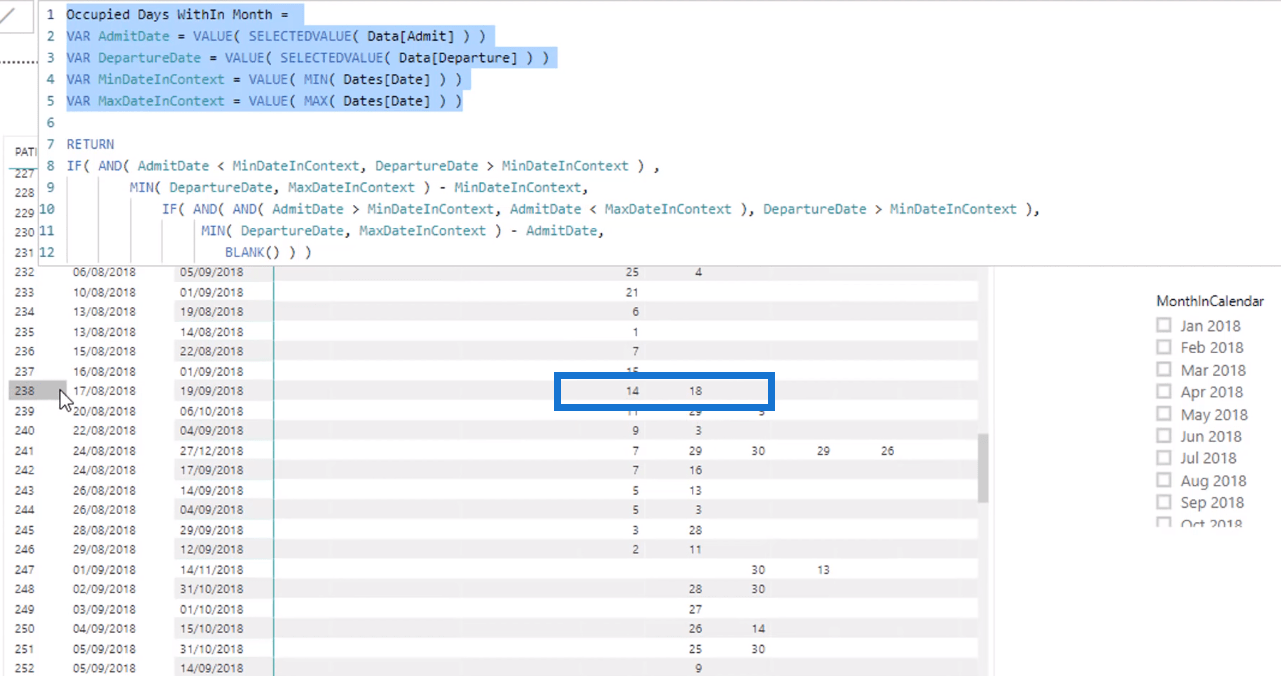This screenshot has height=676, width=1281.
Task: Tick the Jan 2018 checkbox
Action: pos(1163,325)
